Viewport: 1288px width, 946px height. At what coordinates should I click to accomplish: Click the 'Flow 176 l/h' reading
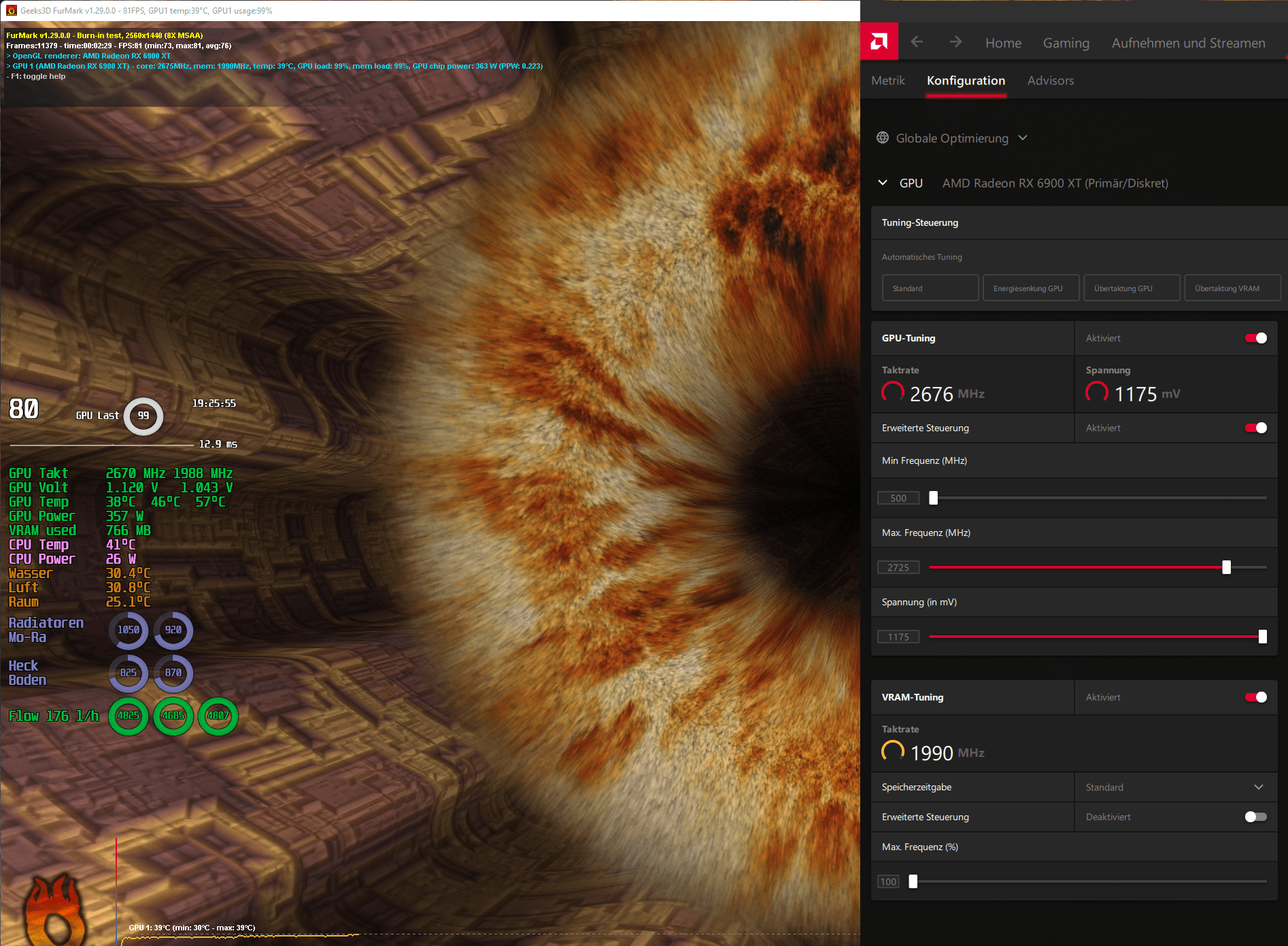click(54, 716)
